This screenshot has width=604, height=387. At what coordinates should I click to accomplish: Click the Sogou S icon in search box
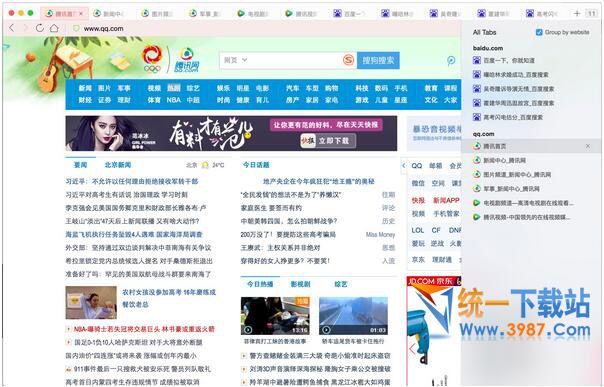pos(348,60)
